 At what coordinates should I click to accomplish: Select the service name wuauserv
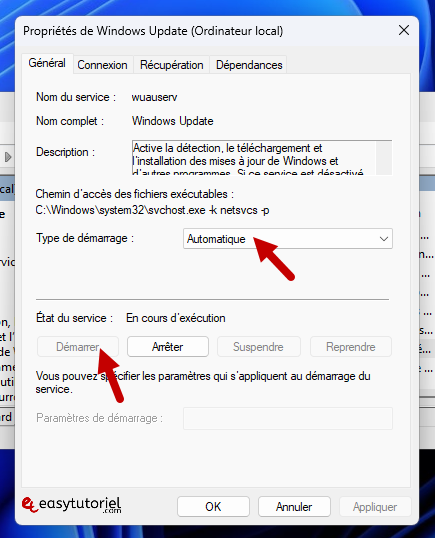coord(154,97)
